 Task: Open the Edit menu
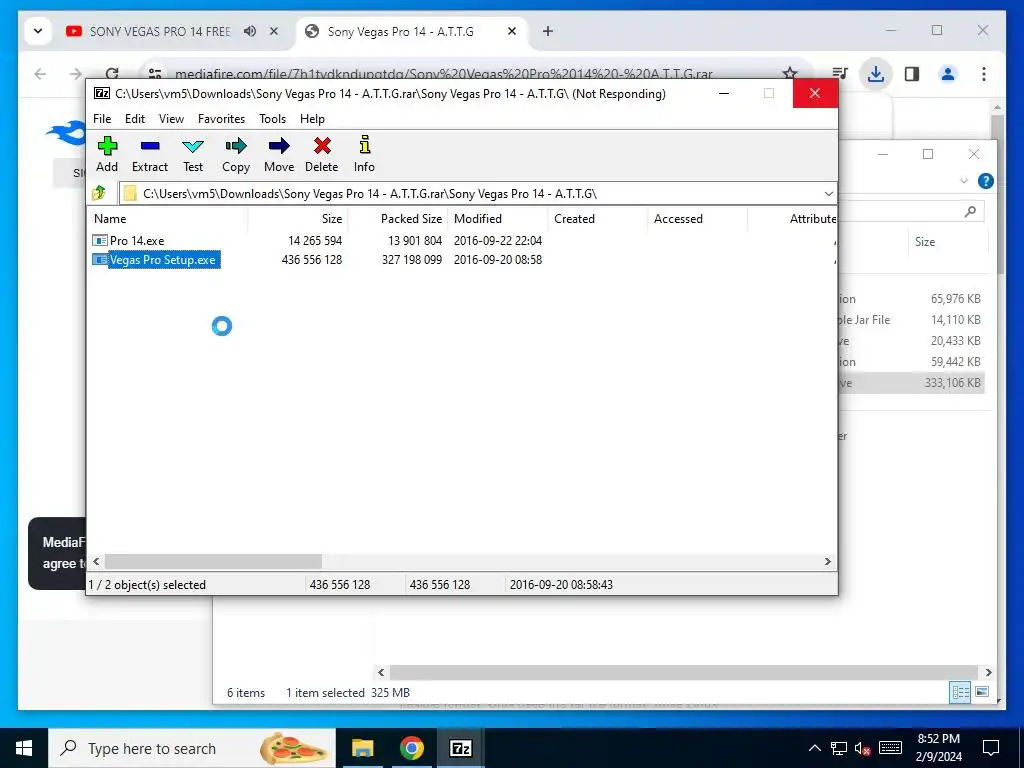tap(135, 119)
